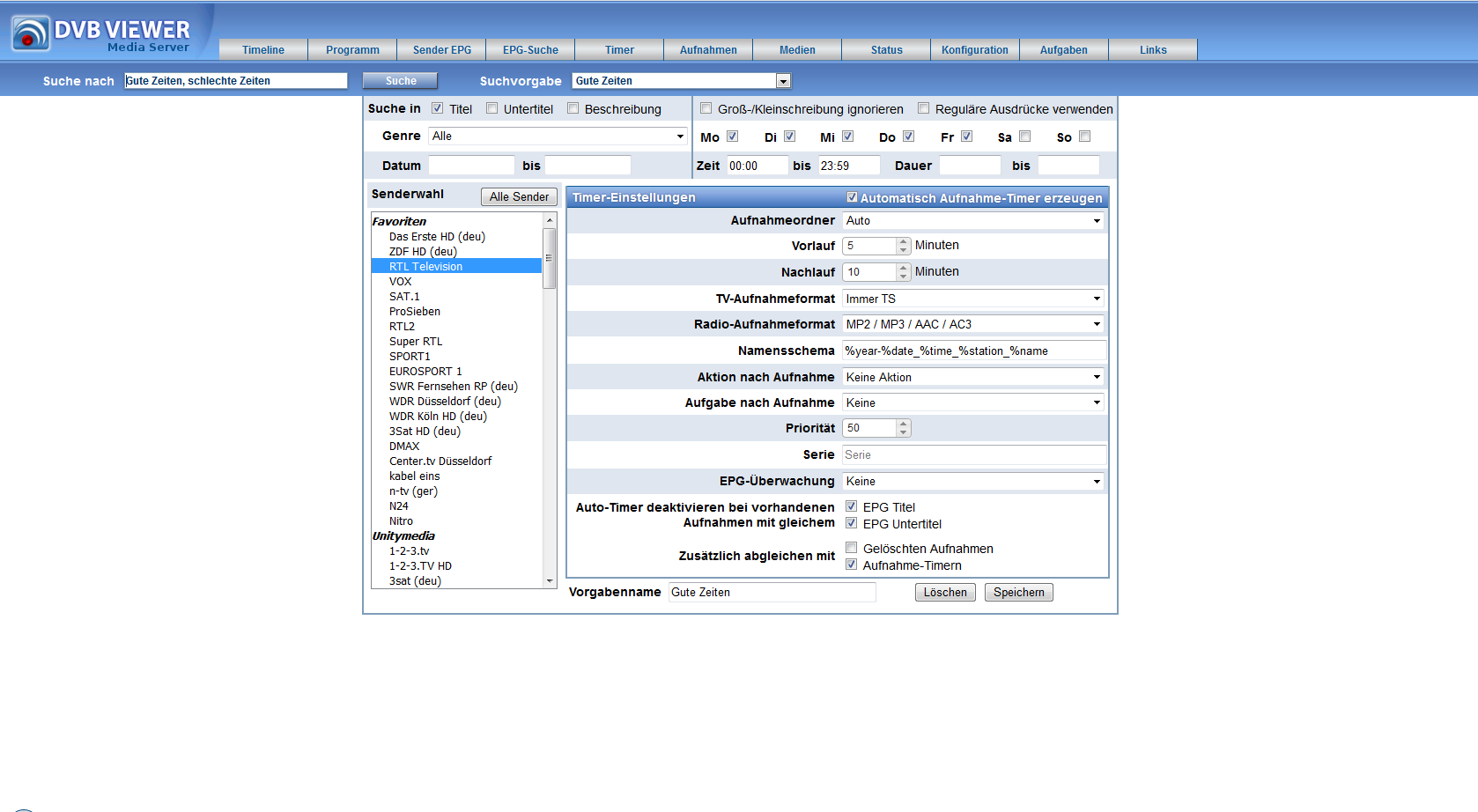Screen dimensions: 1478x812
Task: Open the Konfiguration tab
Action: click(x=975, y=50)
